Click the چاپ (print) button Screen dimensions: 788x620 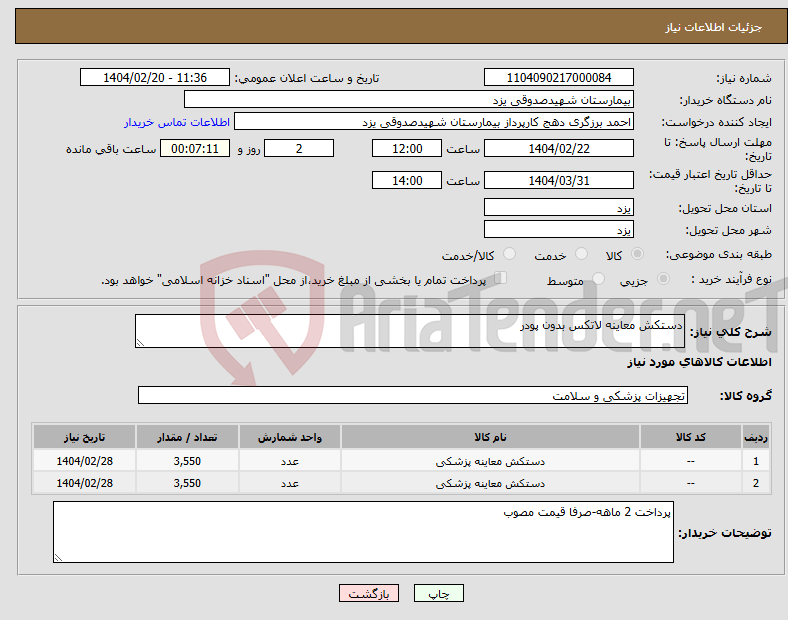pos(438,593)
